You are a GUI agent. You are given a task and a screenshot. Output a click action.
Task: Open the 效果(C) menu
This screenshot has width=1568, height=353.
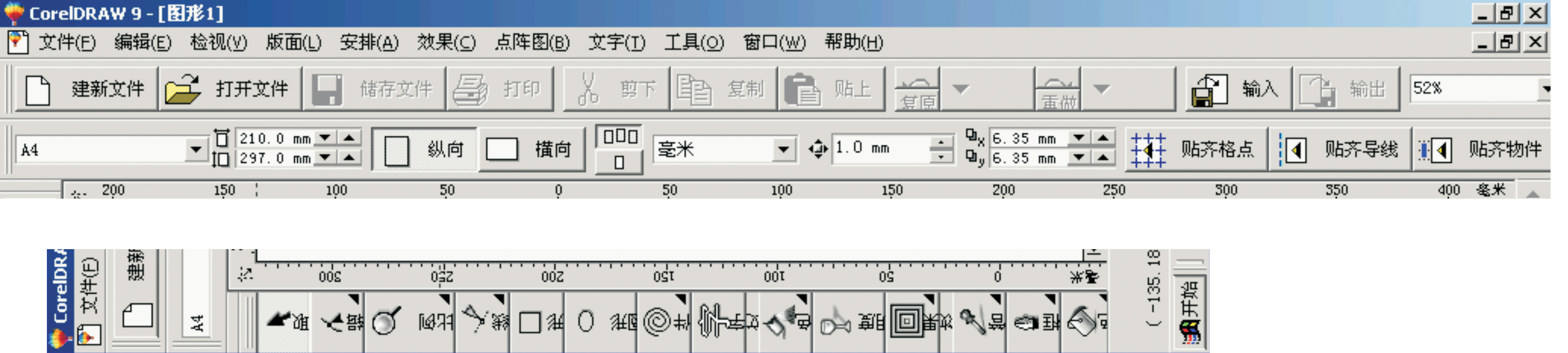coord(446,42)
